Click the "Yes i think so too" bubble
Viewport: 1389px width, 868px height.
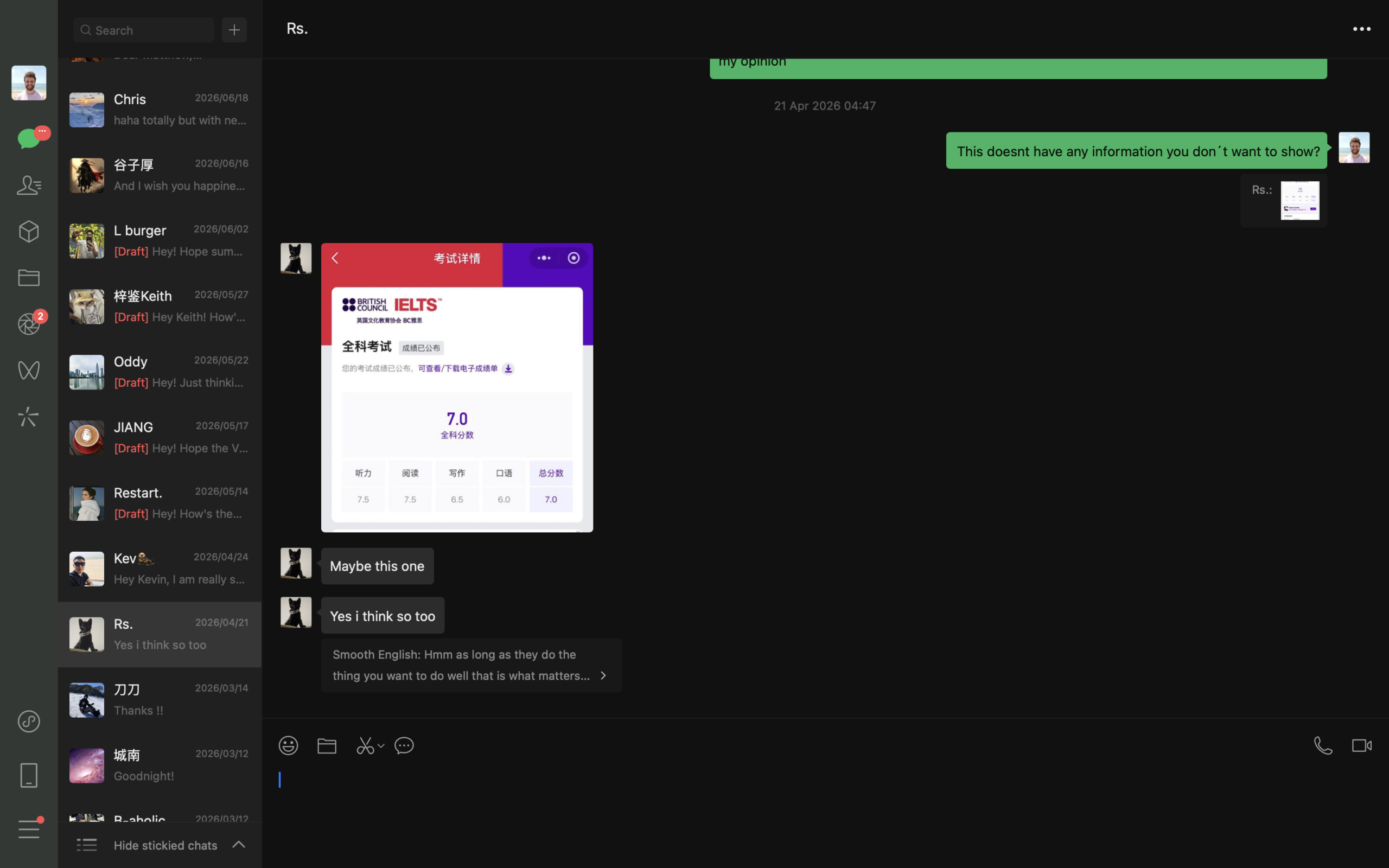(383, 615)
